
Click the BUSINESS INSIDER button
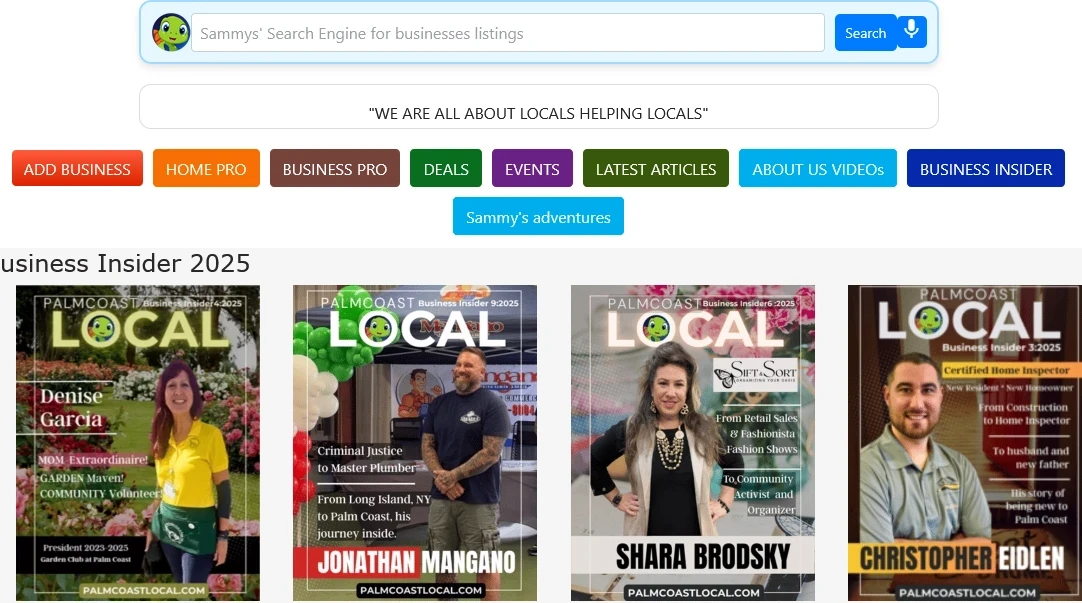point(985,168)
